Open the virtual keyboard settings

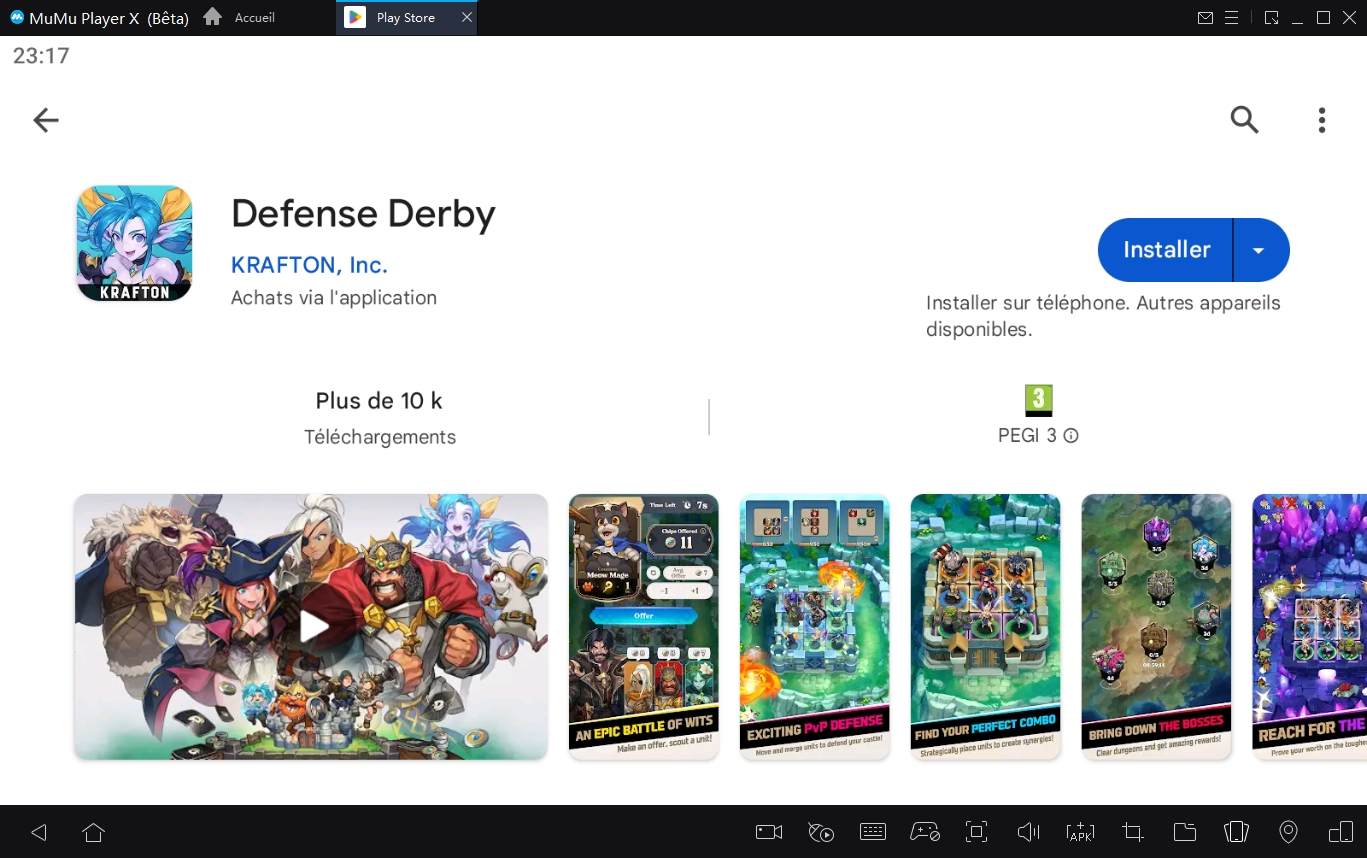tap(872, 832)
